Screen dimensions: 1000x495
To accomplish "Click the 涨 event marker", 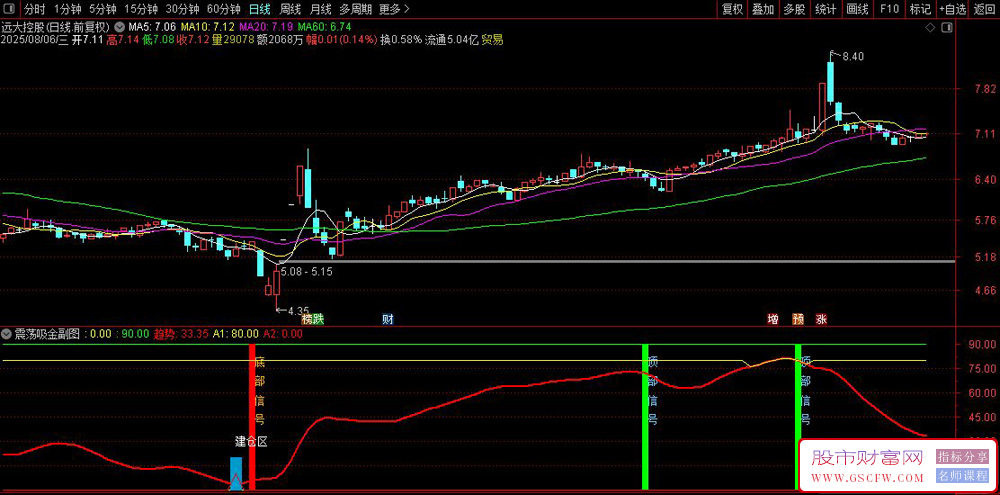I will 821,319.
